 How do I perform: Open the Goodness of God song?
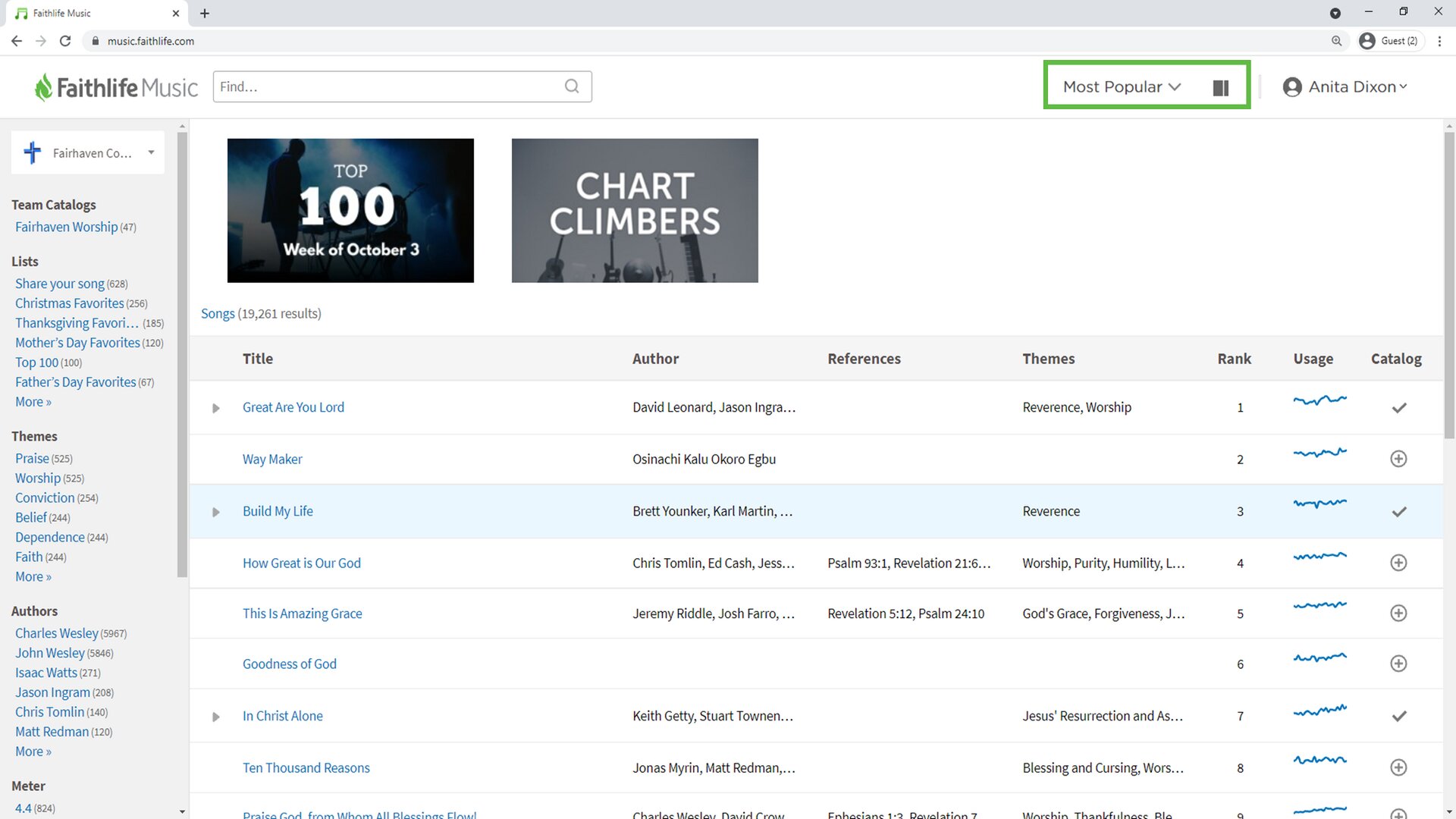tap(289, 664)
